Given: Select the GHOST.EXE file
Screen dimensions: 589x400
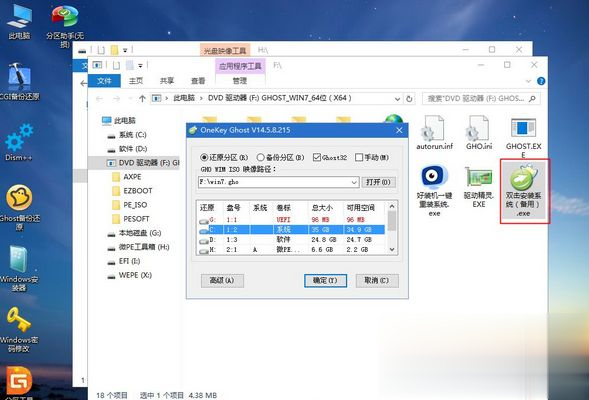Looking at the screenshot, I should click(523, 137).
